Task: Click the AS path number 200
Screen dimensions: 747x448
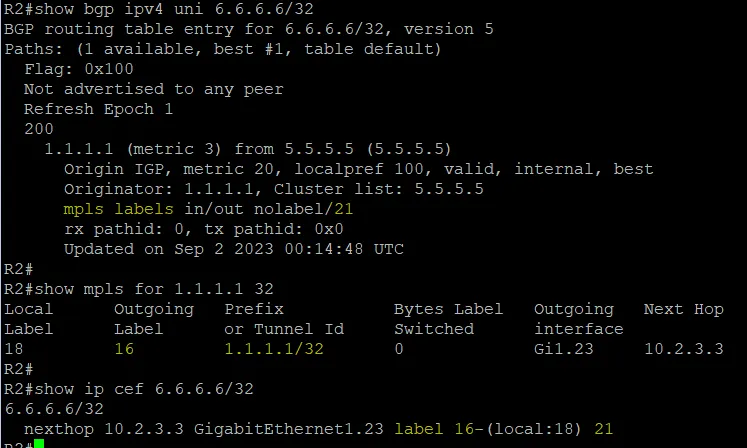Action: (x=39, y=129)
